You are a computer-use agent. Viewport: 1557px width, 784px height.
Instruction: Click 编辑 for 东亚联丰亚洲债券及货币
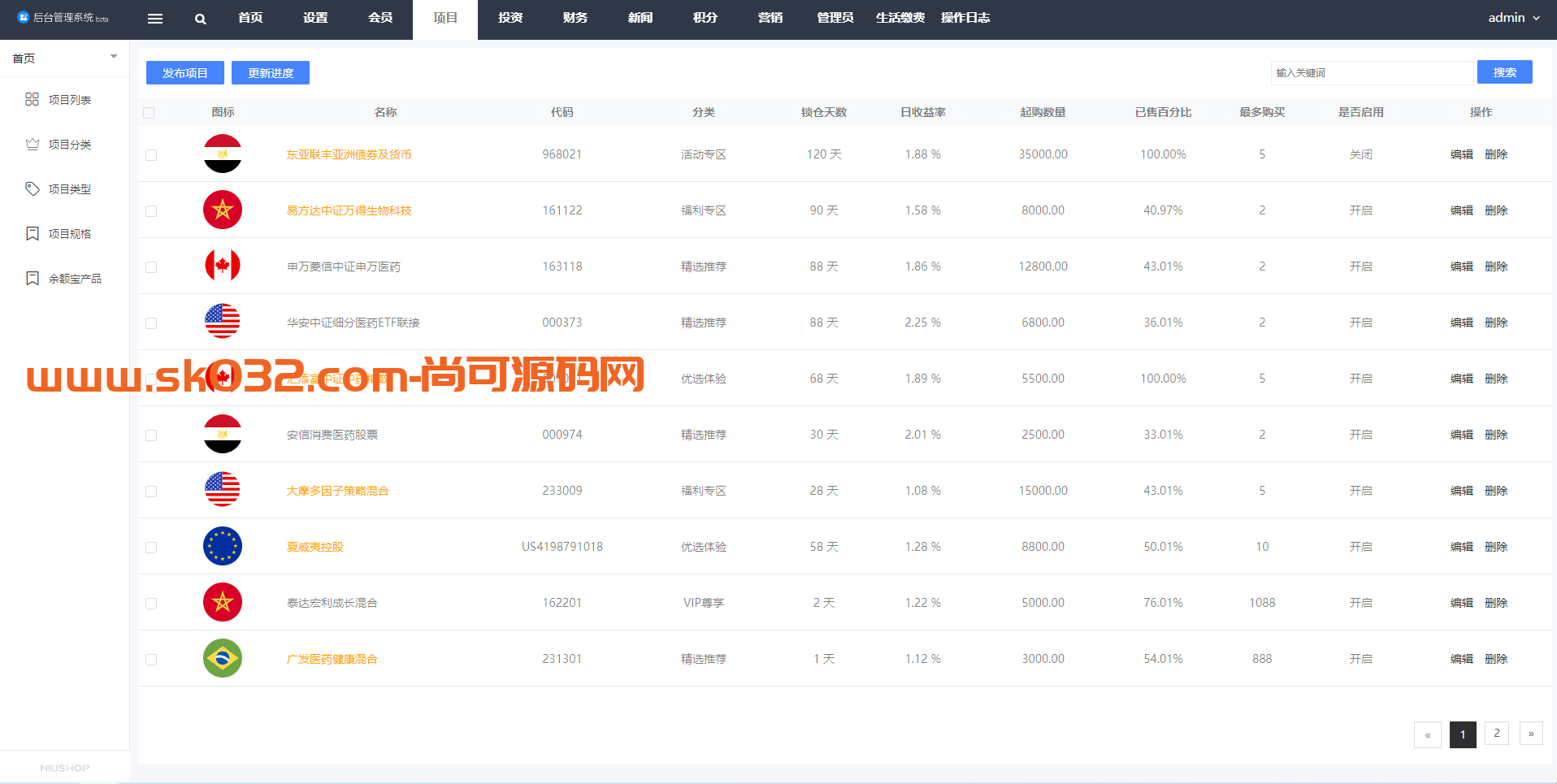coord(1462,154)
